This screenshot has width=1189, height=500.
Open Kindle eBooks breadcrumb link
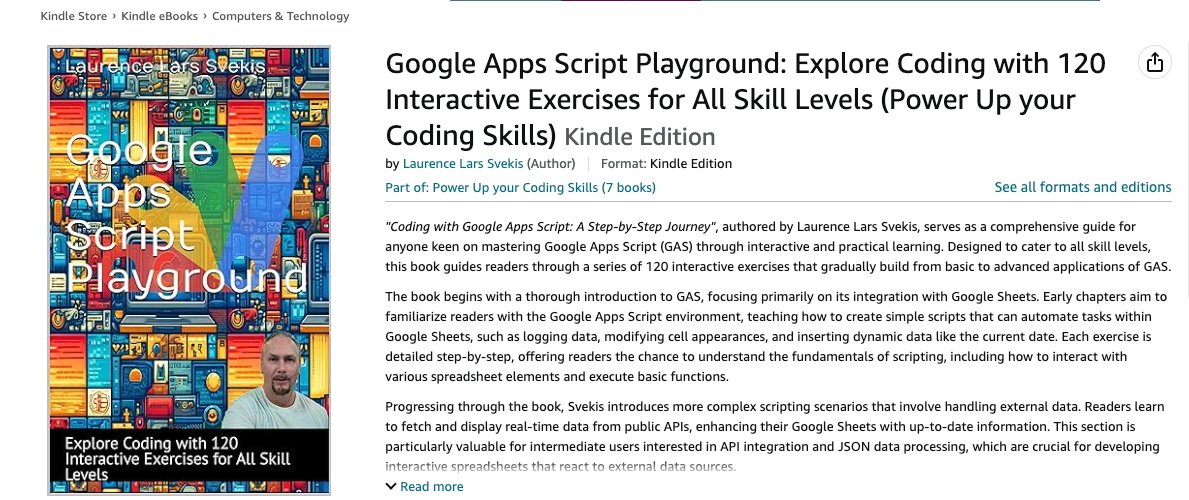tap(159, 16)
